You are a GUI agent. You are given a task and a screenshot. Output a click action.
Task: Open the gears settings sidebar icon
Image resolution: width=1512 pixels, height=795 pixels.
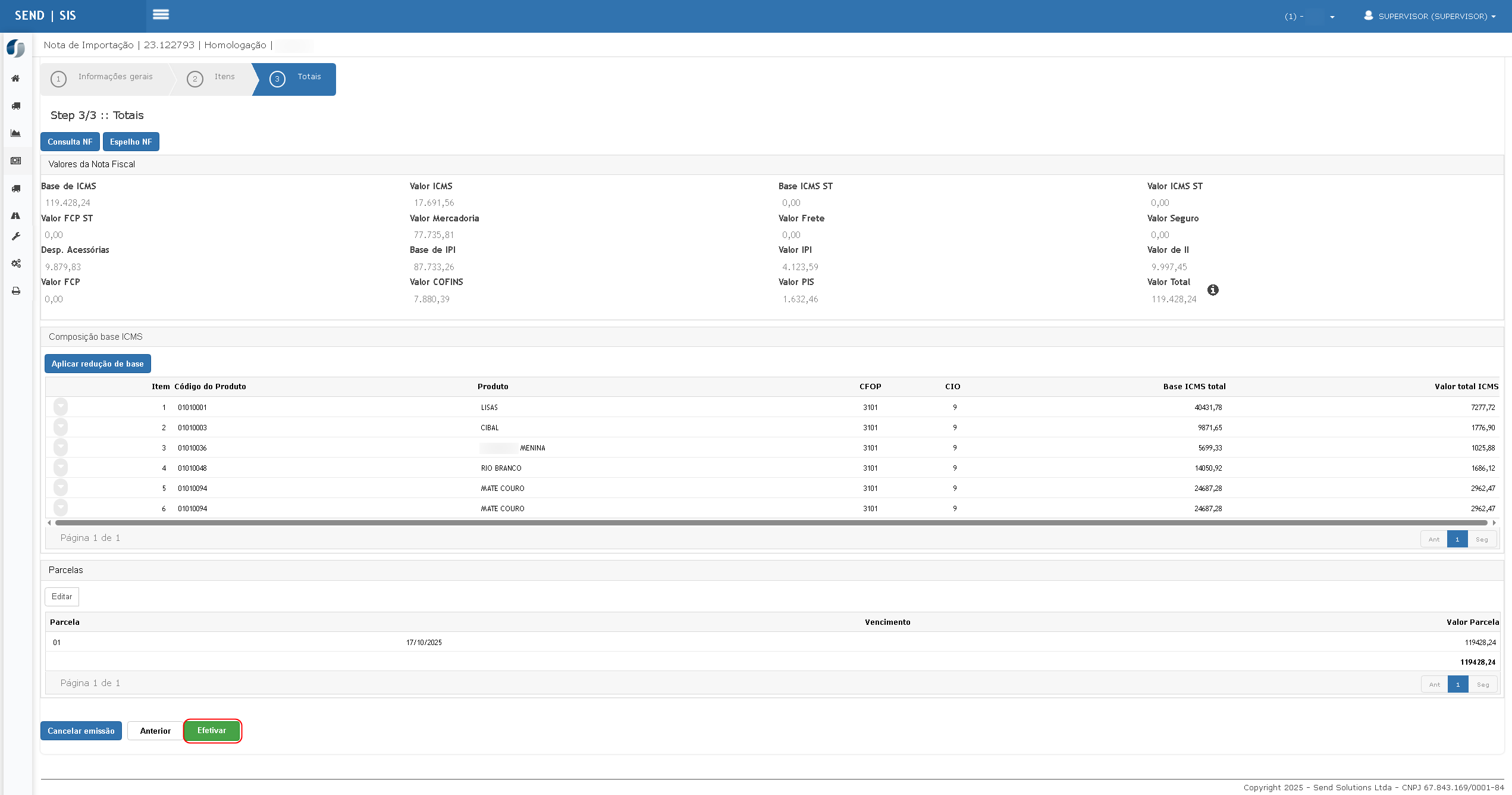(x=16, y=263)
